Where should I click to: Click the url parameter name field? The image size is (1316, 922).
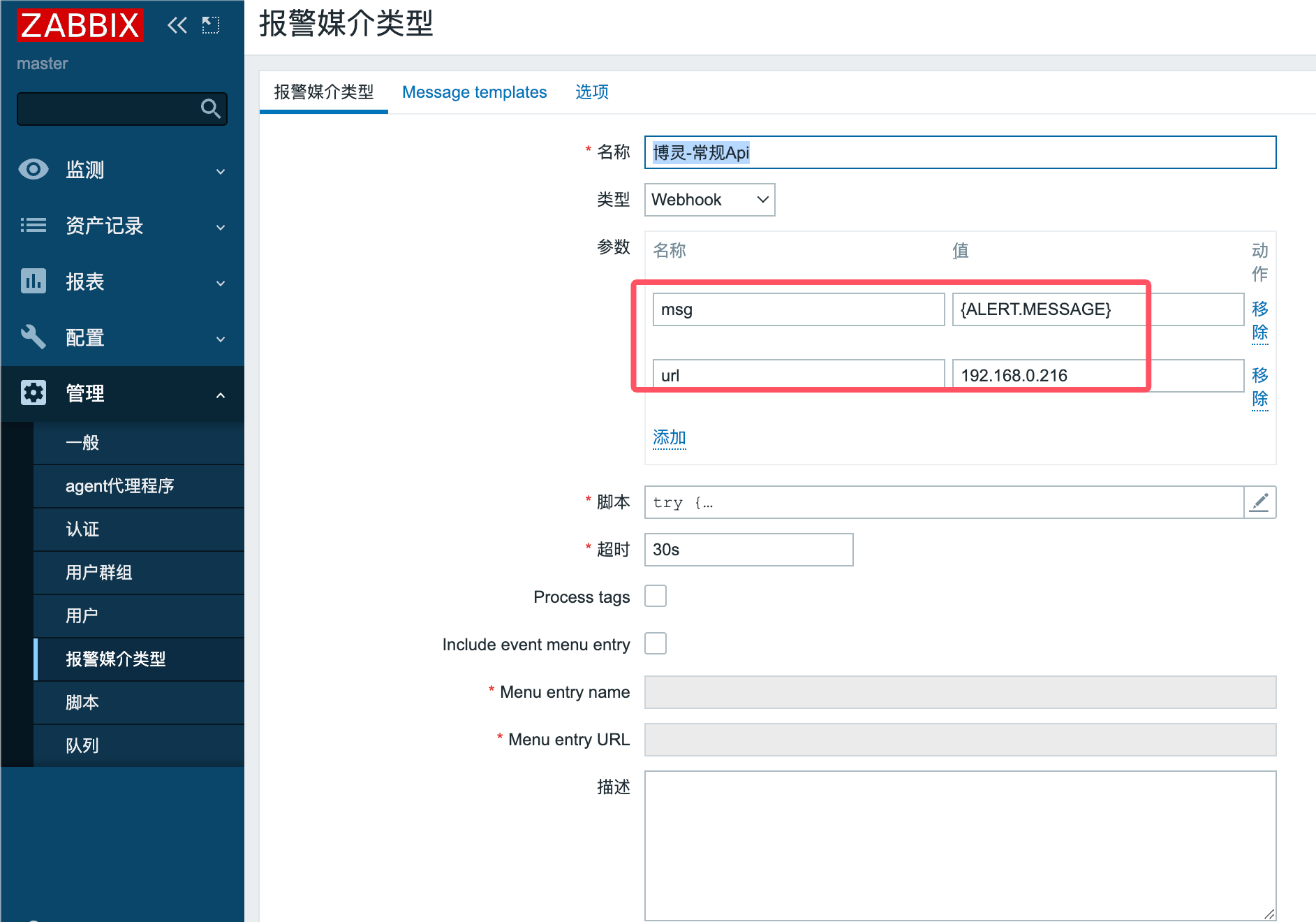(799, 376)
